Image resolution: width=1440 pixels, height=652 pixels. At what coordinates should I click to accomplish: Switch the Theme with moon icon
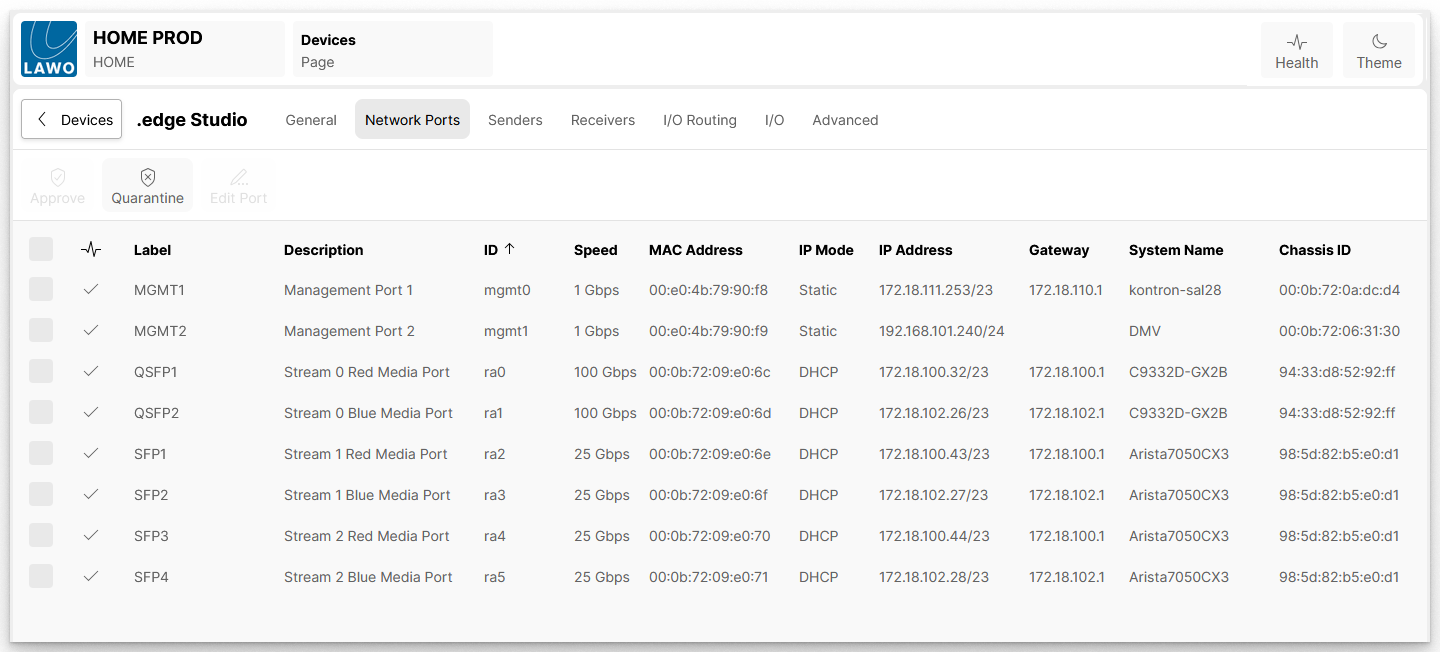(1378, 50)
